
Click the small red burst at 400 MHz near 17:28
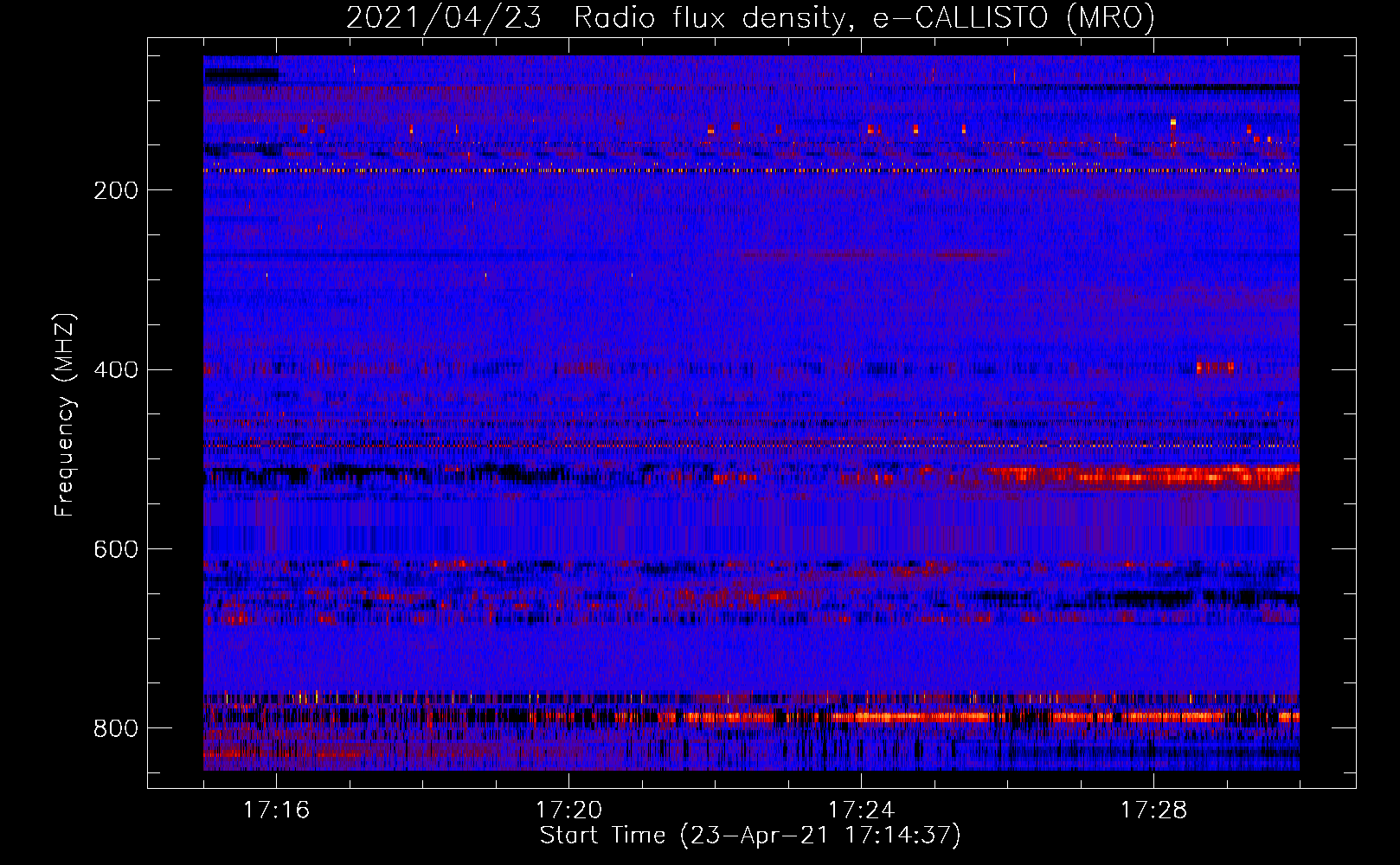(1215, 368)
